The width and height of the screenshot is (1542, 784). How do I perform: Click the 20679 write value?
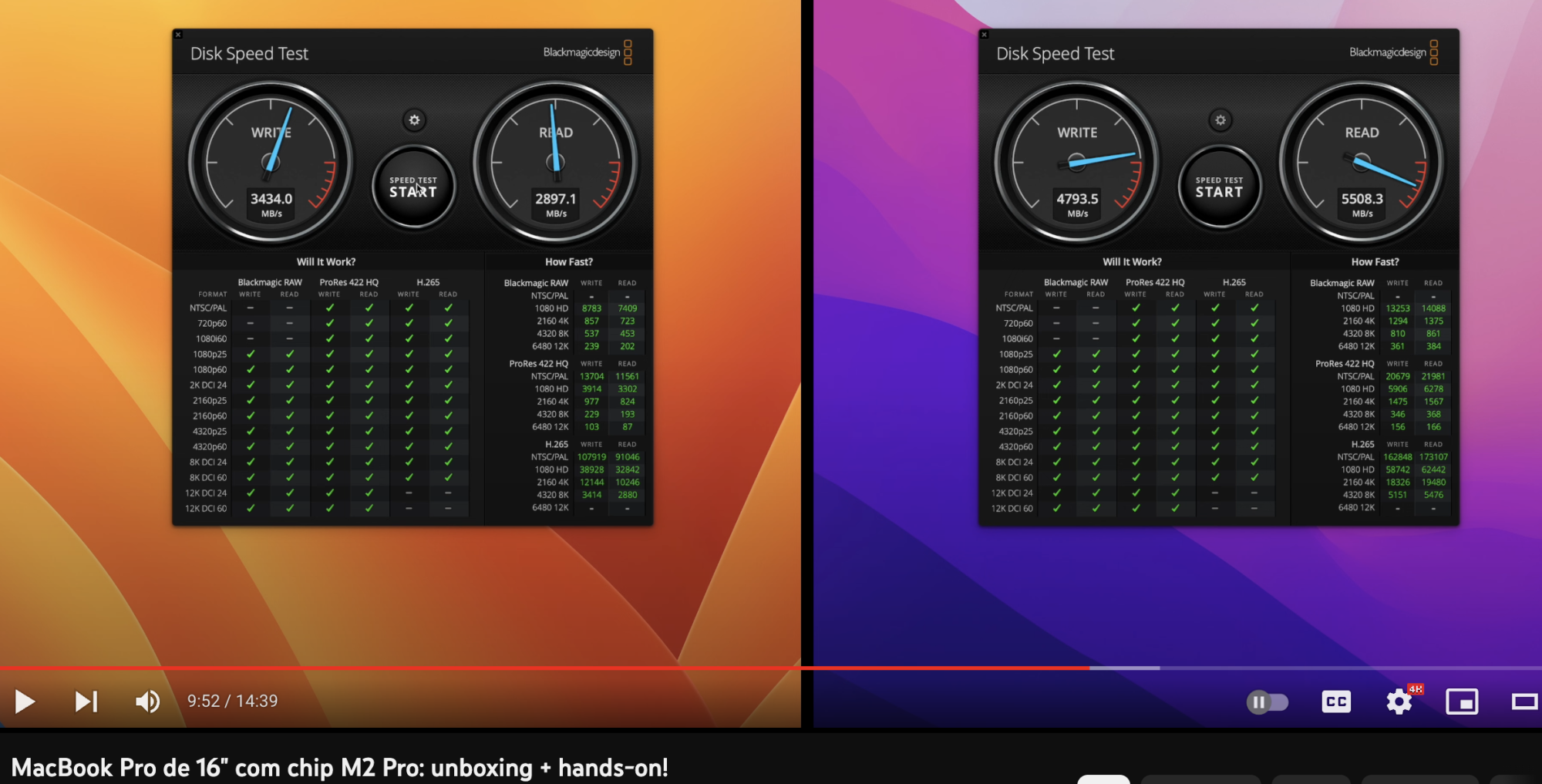click(1398, 376)
